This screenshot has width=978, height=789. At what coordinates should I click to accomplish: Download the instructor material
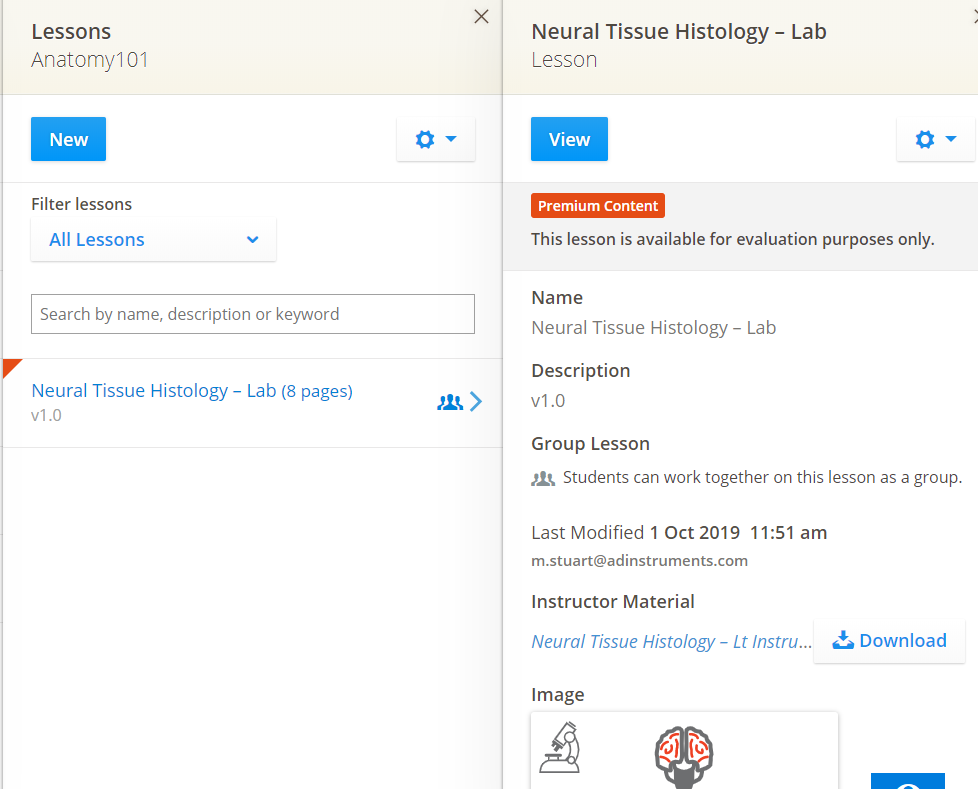pyautogui.click(x=889, y=641)
